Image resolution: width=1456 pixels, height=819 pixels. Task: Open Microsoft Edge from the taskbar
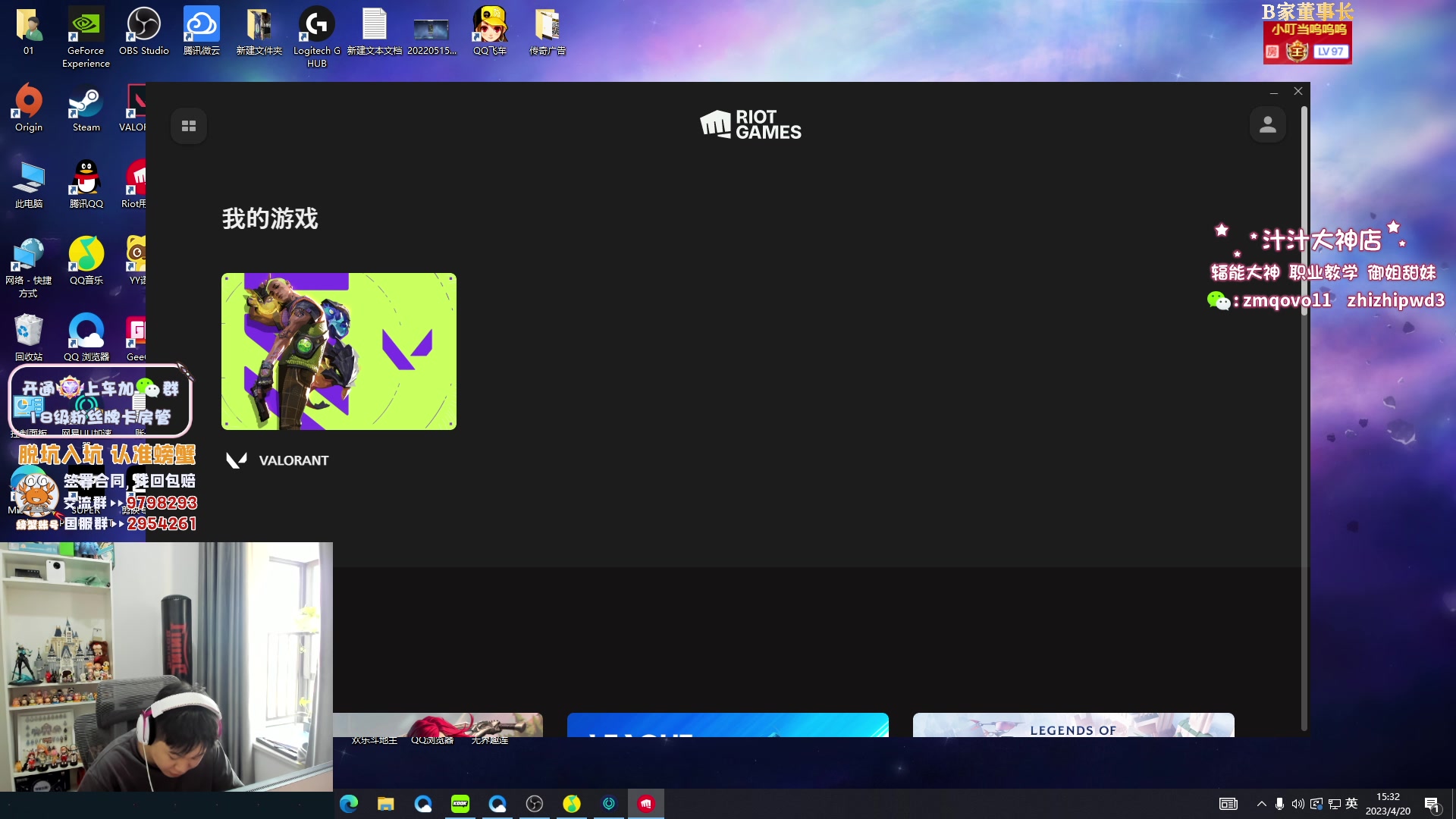349,804
